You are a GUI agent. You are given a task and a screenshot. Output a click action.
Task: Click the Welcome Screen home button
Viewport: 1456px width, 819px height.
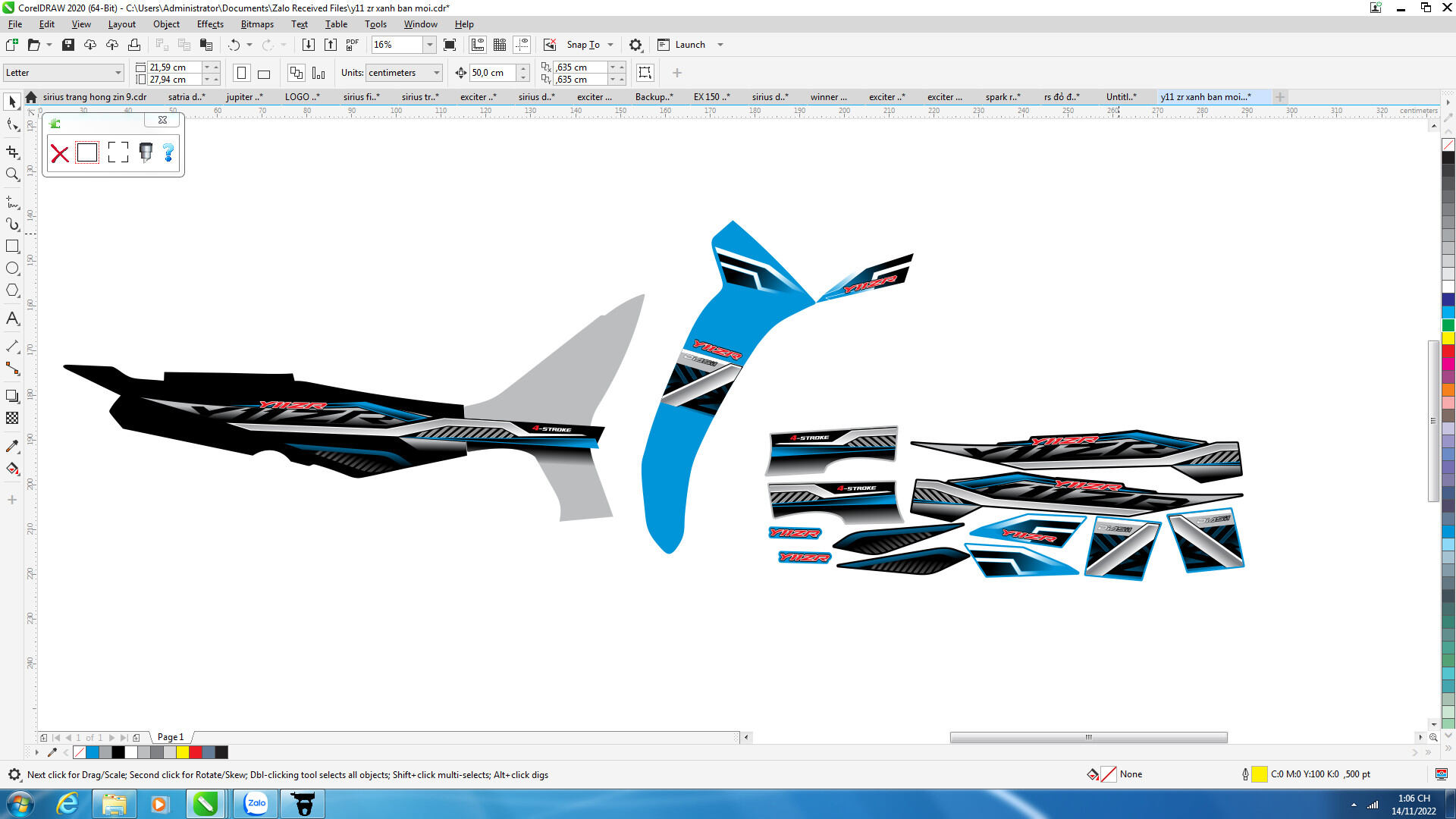pos(31,97)
